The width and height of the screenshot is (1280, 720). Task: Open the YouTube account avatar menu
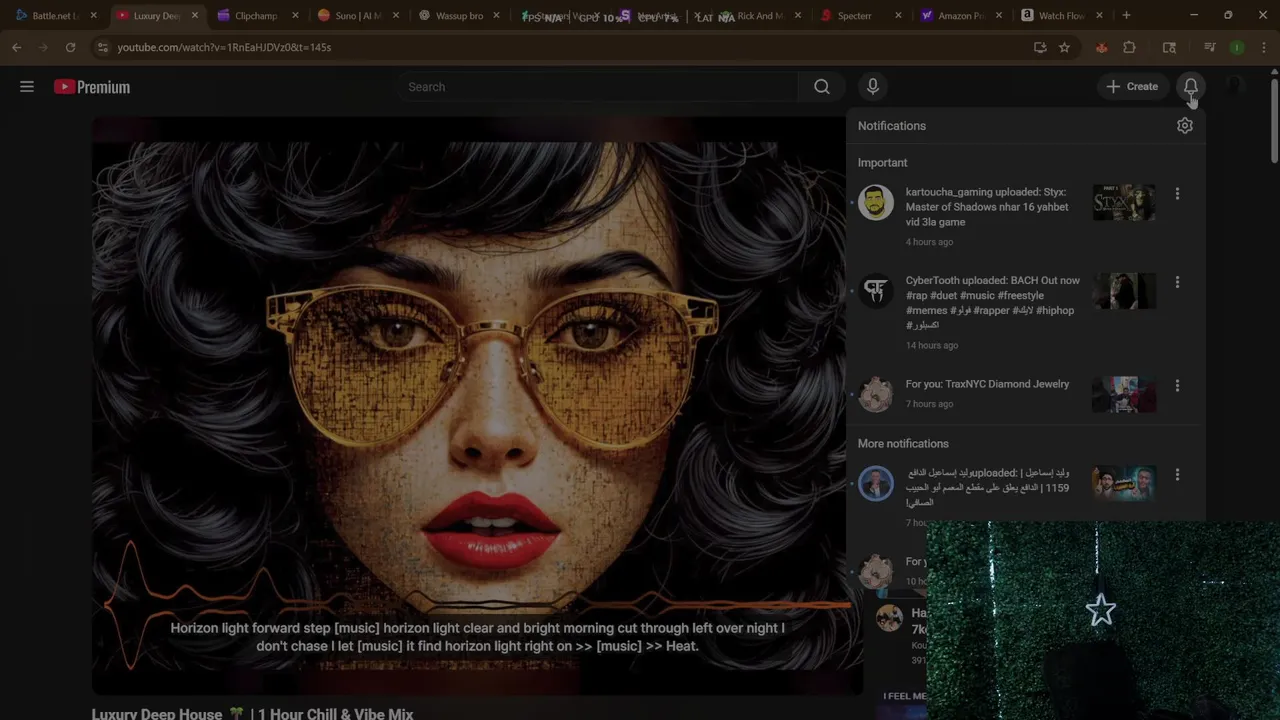[x=1235, y=87]
